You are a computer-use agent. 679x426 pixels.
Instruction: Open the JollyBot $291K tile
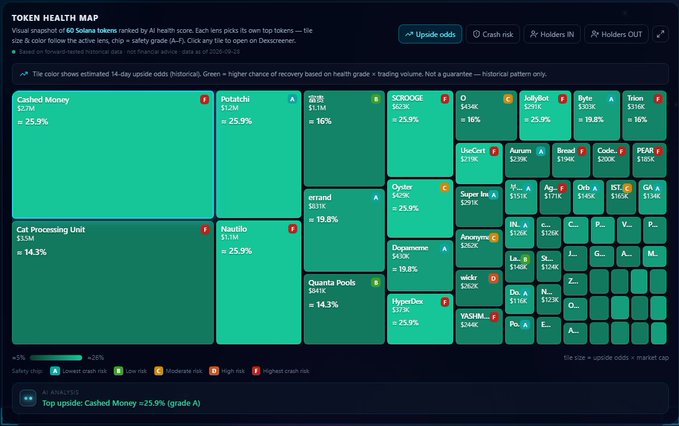(545, 115)
